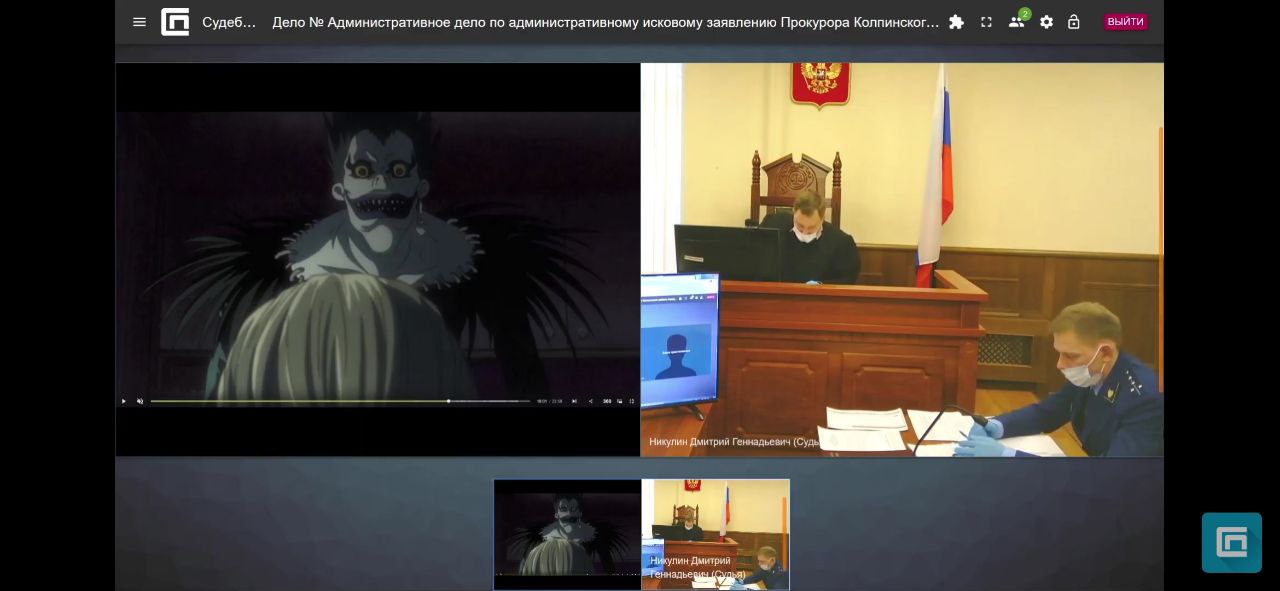The width and height of the screenshot is (1280, 591).
Task: Open the settings gear in the header
Action: coord(1046,22)
